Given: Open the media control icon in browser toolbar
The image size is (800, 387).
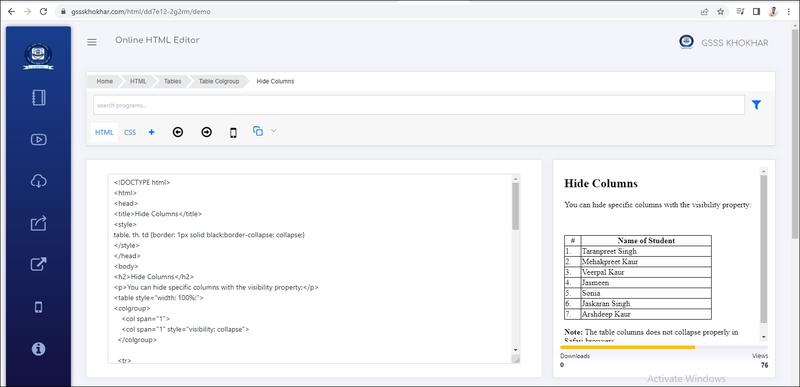Looking at the screenshot, I should [740, 11].
